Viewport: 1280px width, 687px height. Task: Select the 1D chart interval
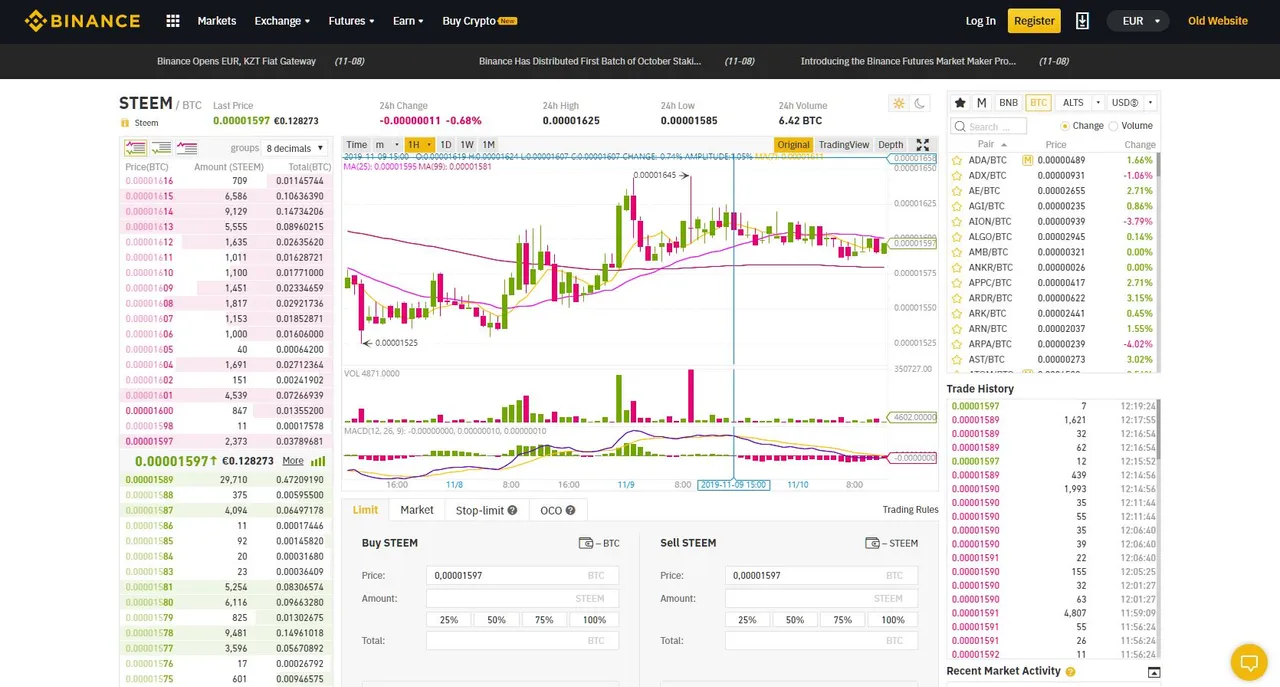(446, 145)
